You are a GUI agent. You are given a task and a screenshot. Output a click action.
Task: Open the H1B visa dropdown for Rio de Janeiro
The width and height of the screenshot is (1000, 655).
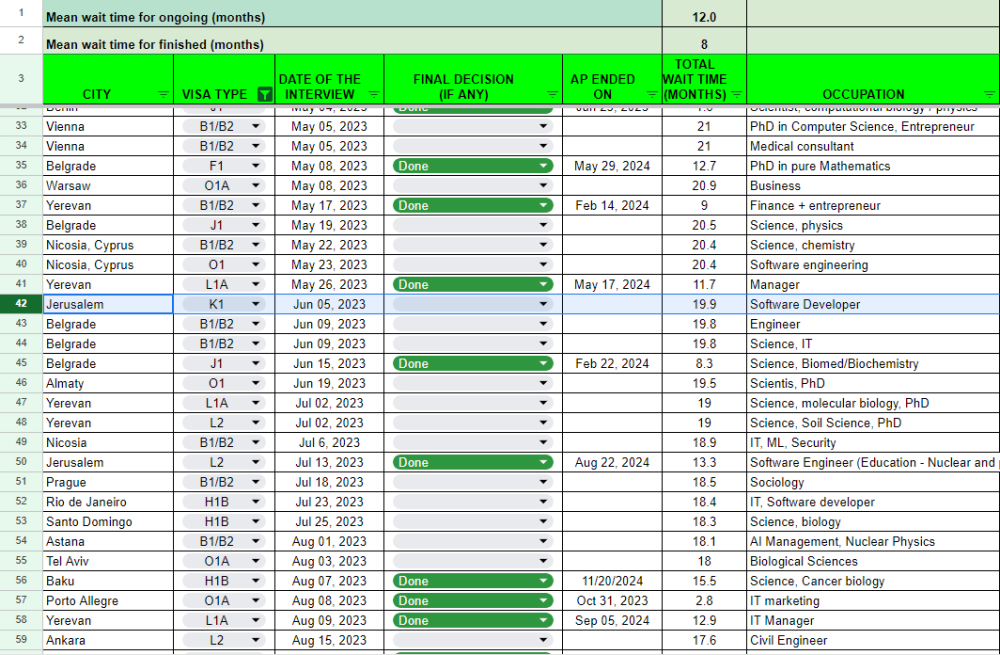point(256,502)
